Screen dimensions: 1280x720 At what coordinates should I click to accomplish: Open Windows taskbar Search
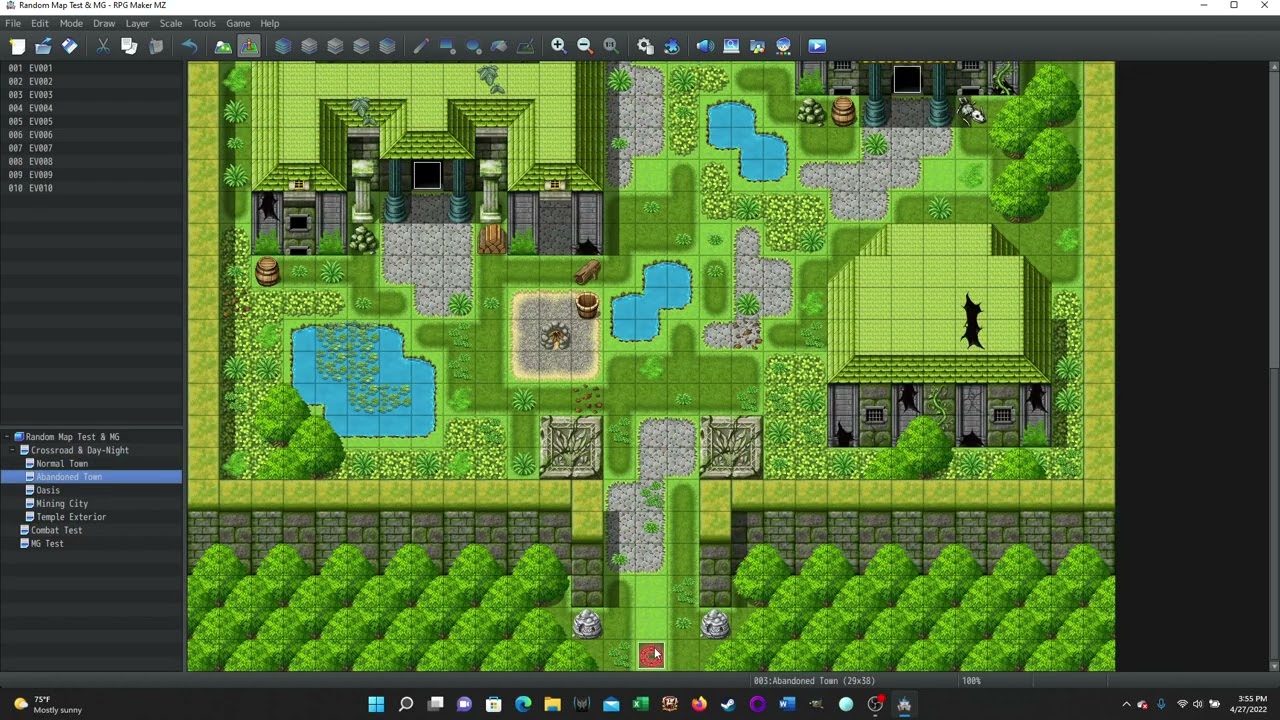click(x=406, y=705)
